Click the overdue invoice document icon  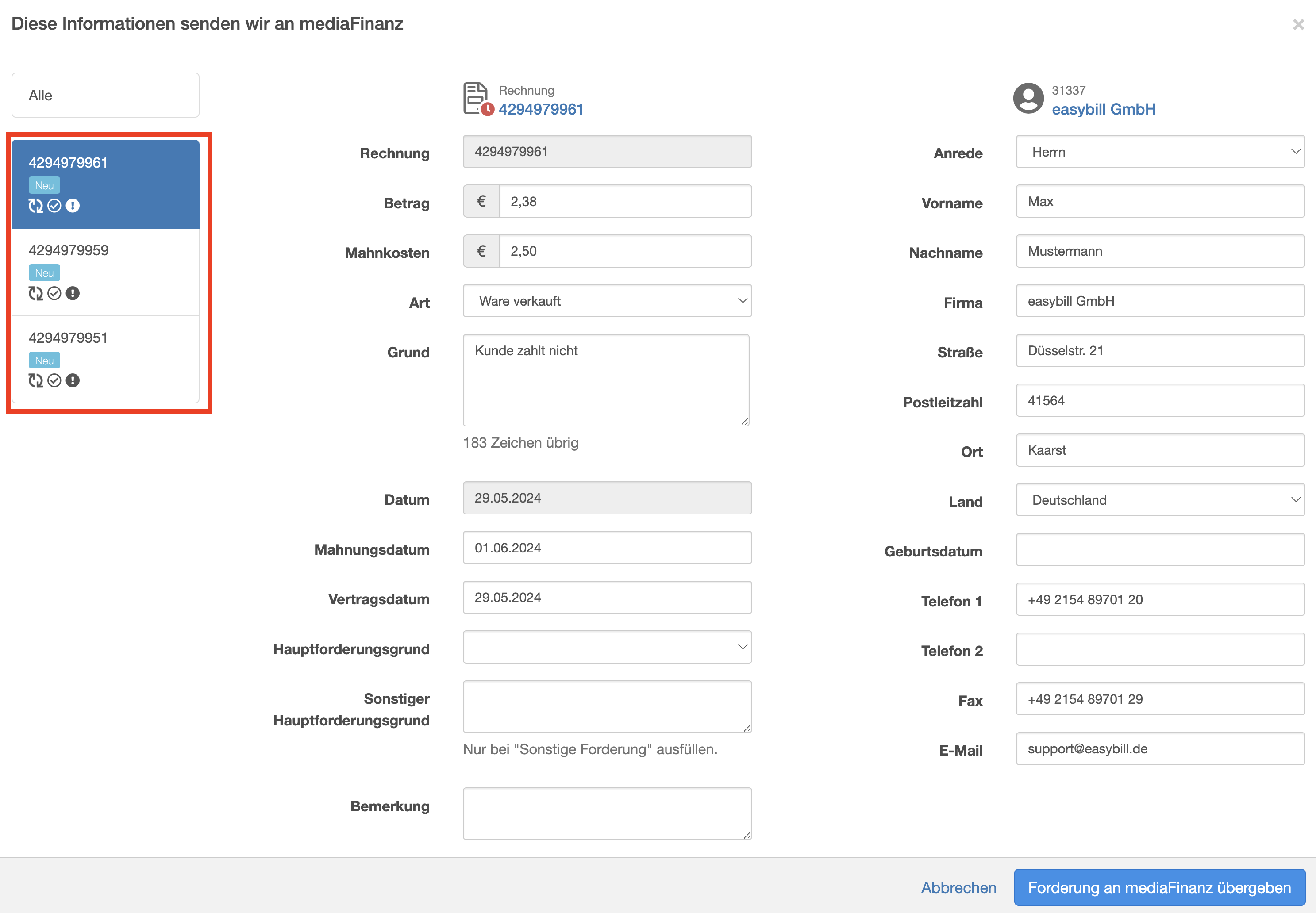[477, 99]
